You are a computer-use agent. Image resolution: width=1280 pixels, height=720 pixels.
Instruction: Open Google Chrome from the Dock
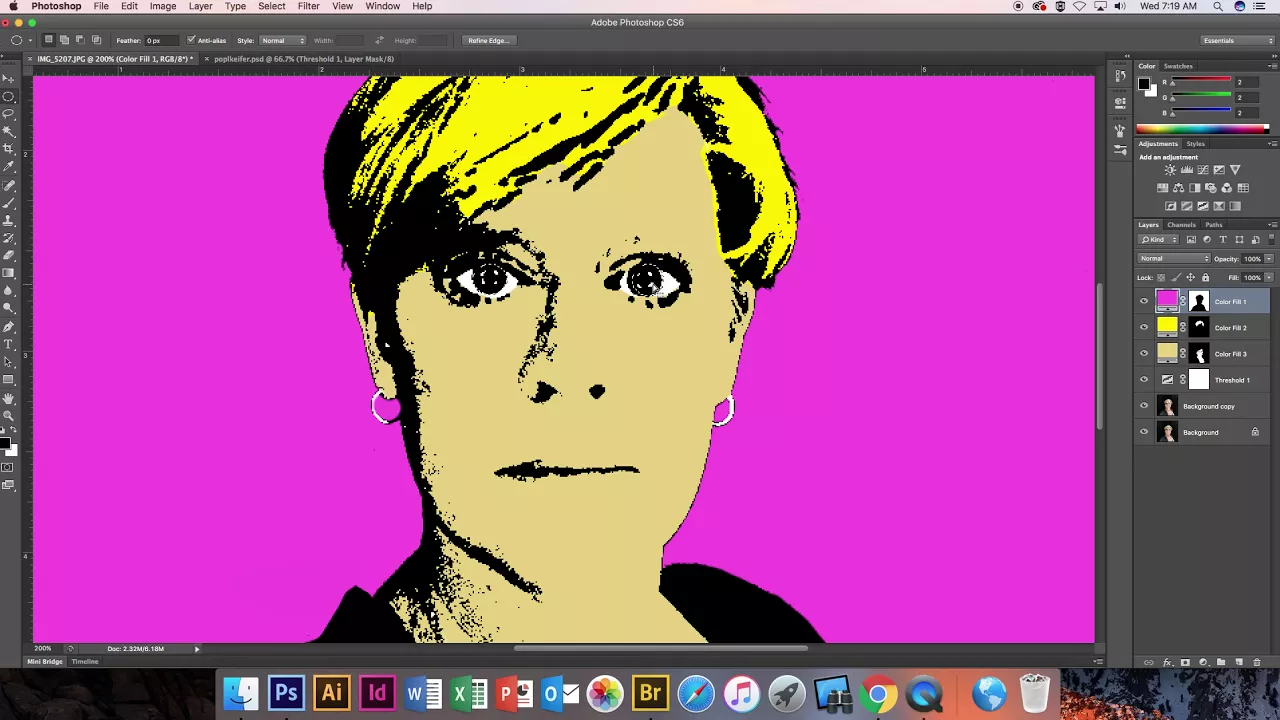click(x=878, y=693)
